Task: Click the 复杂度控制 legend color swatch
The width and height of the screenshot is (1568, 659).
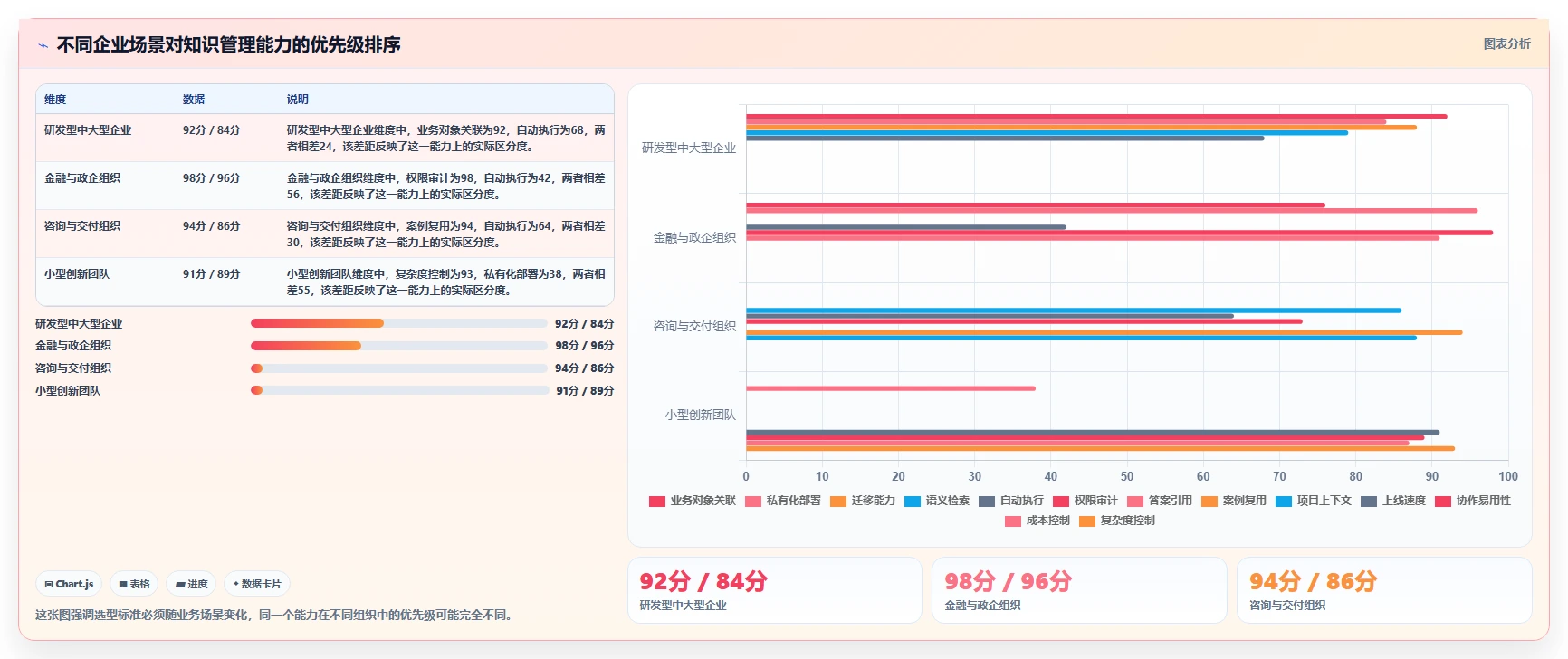Action: (x=1087, y=521)
